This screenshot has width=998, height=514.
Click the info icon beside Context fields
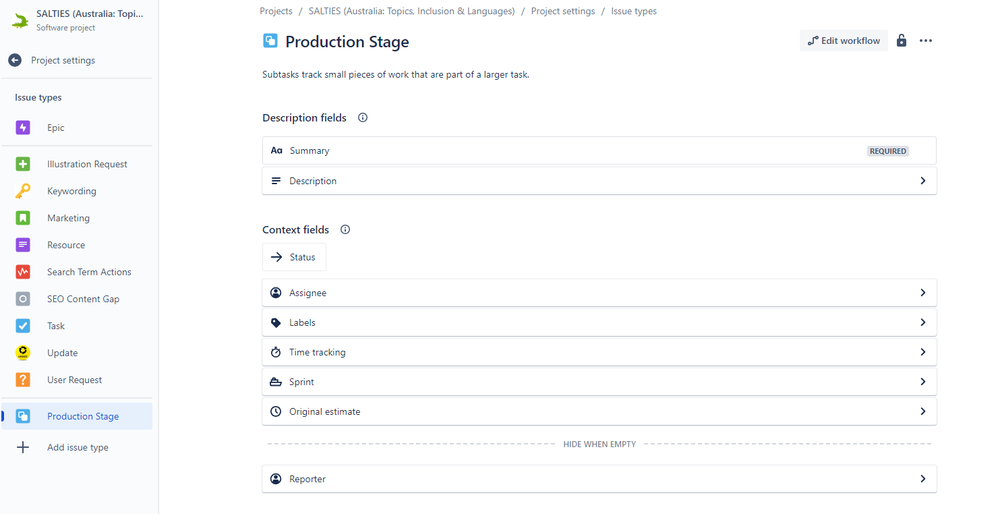coord(345,230)
